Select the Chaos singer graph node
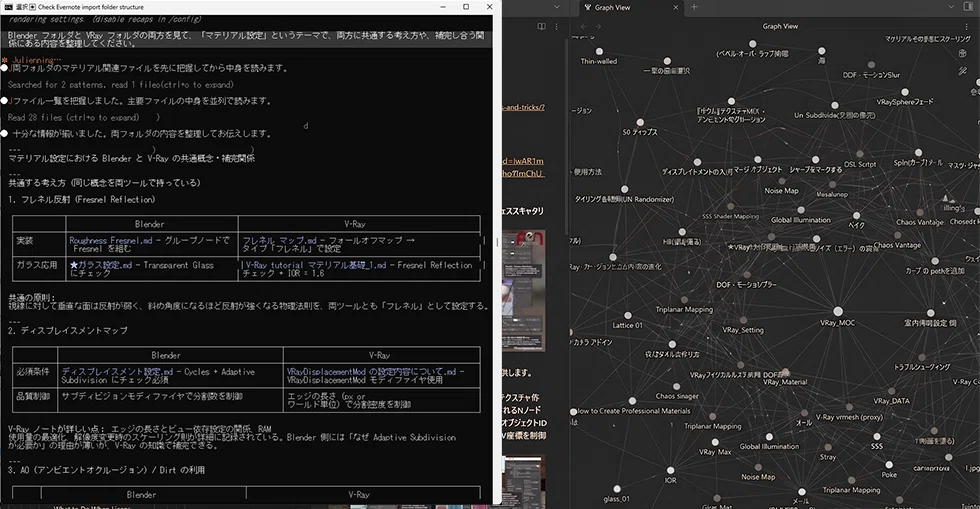 (x=676, y=387)
